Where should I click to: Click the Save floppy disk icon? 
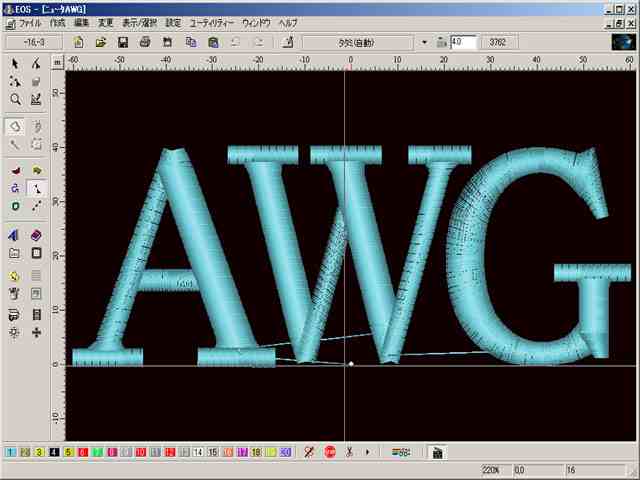[x=123, y=42]
